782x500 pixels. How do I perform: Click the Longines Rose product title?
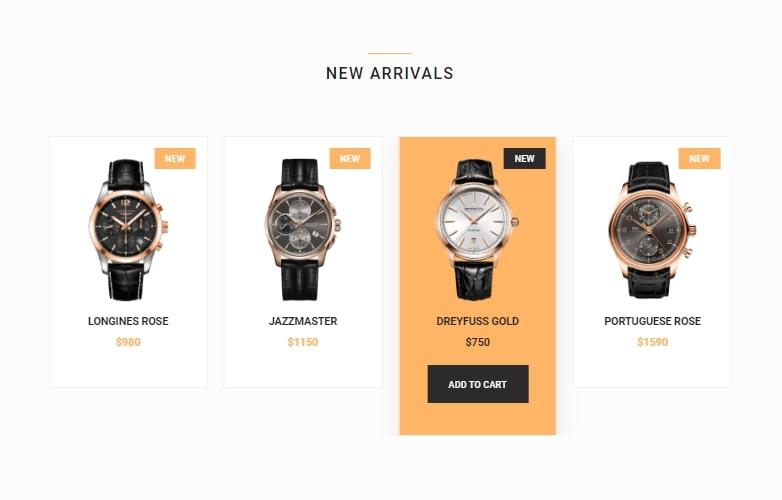(x=128, y=321)
